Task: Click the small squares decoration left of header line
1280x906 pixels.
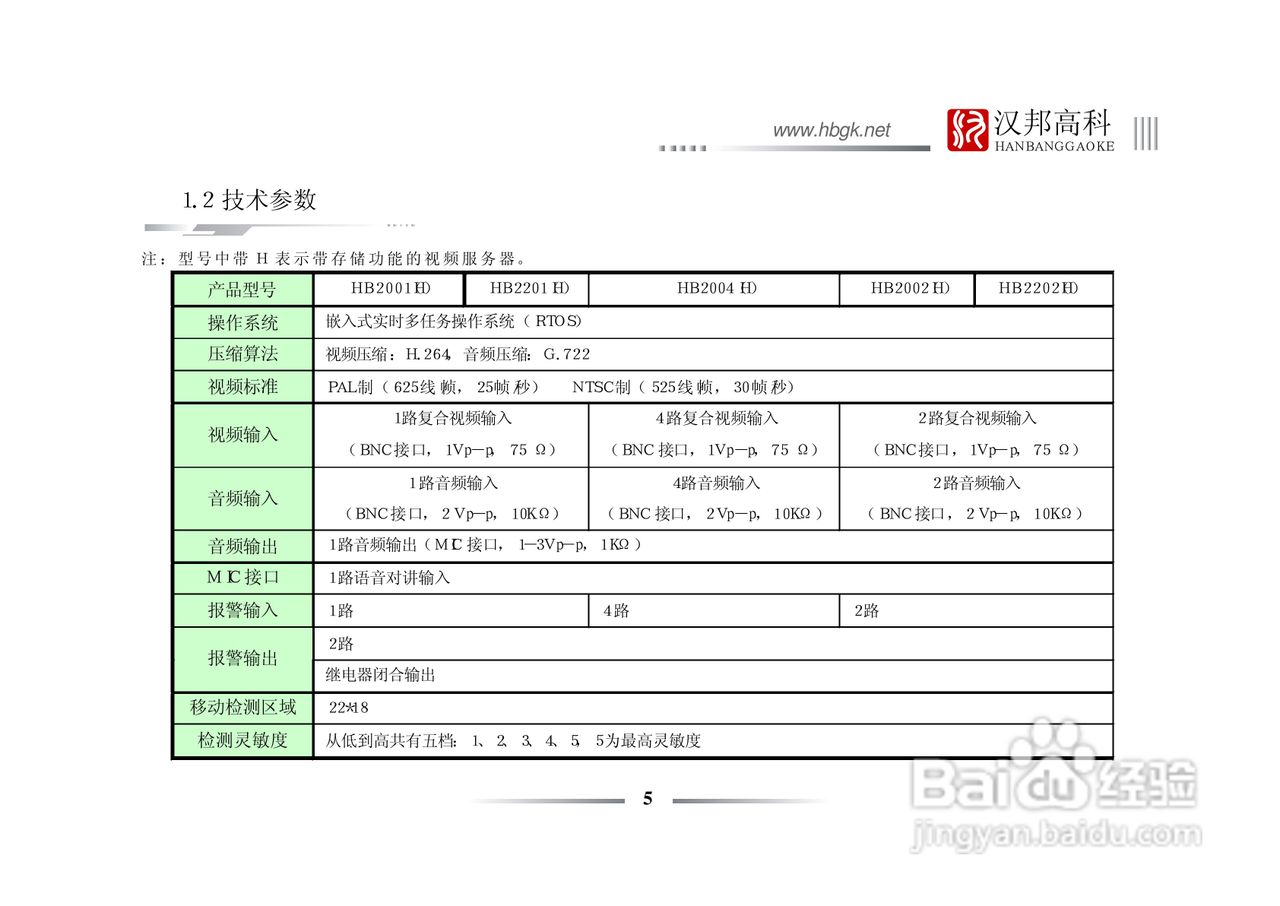Action: pos(683,148)
